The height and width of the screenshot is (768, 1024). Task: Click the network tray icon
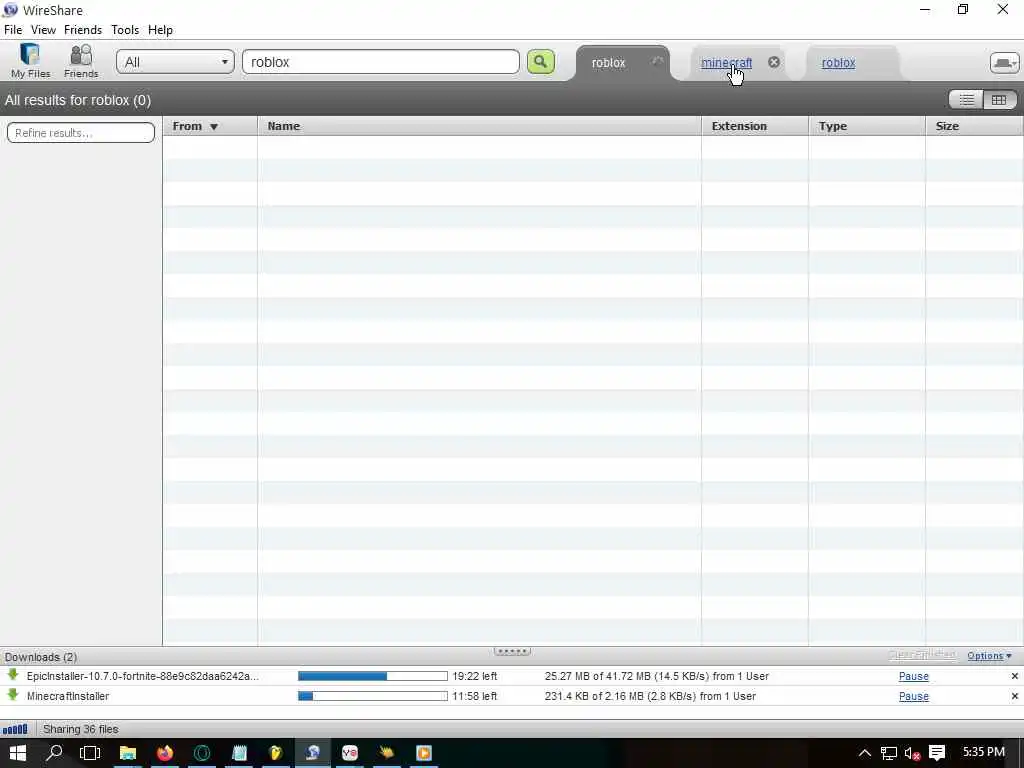(x=888, y=753)
